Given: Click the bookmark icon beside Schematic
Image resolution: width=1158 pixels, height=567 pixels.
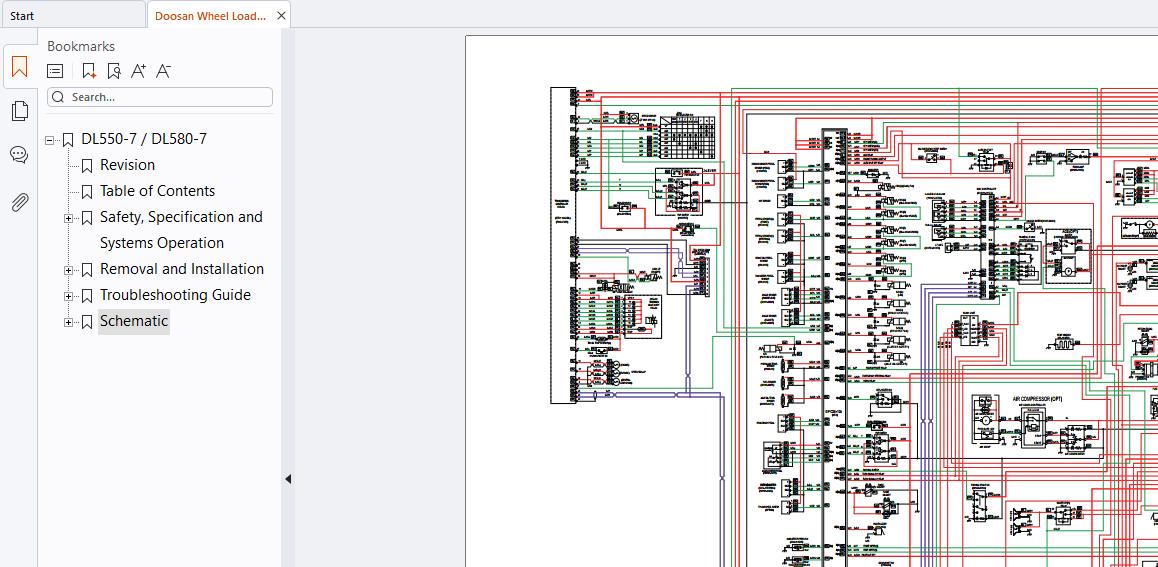Looking at the screenshot, I should tap(86, 321).
